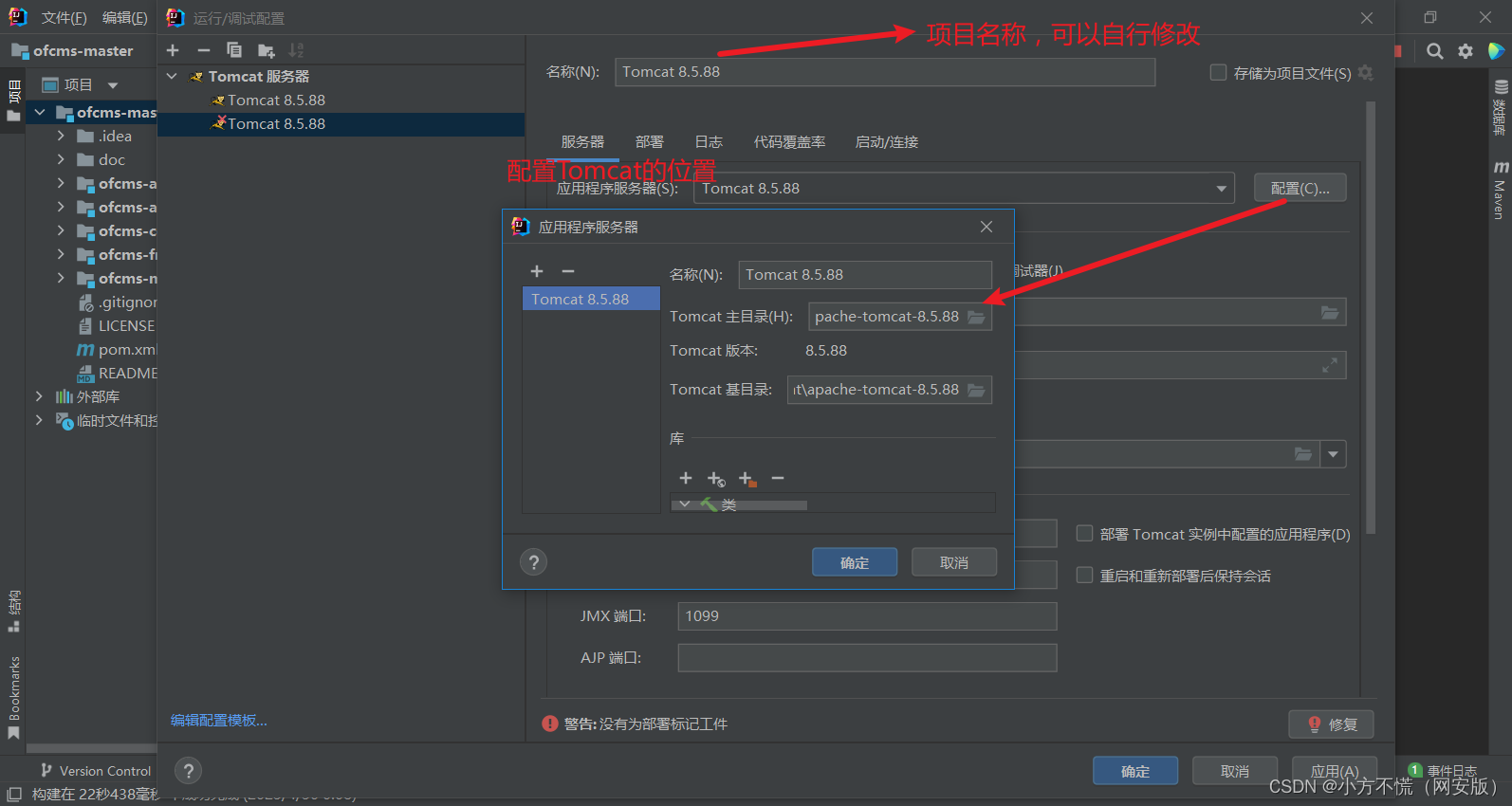Click 修复 fix button for warning
The height and width of the screenshot is (806, 1512).
point(1332,724)
